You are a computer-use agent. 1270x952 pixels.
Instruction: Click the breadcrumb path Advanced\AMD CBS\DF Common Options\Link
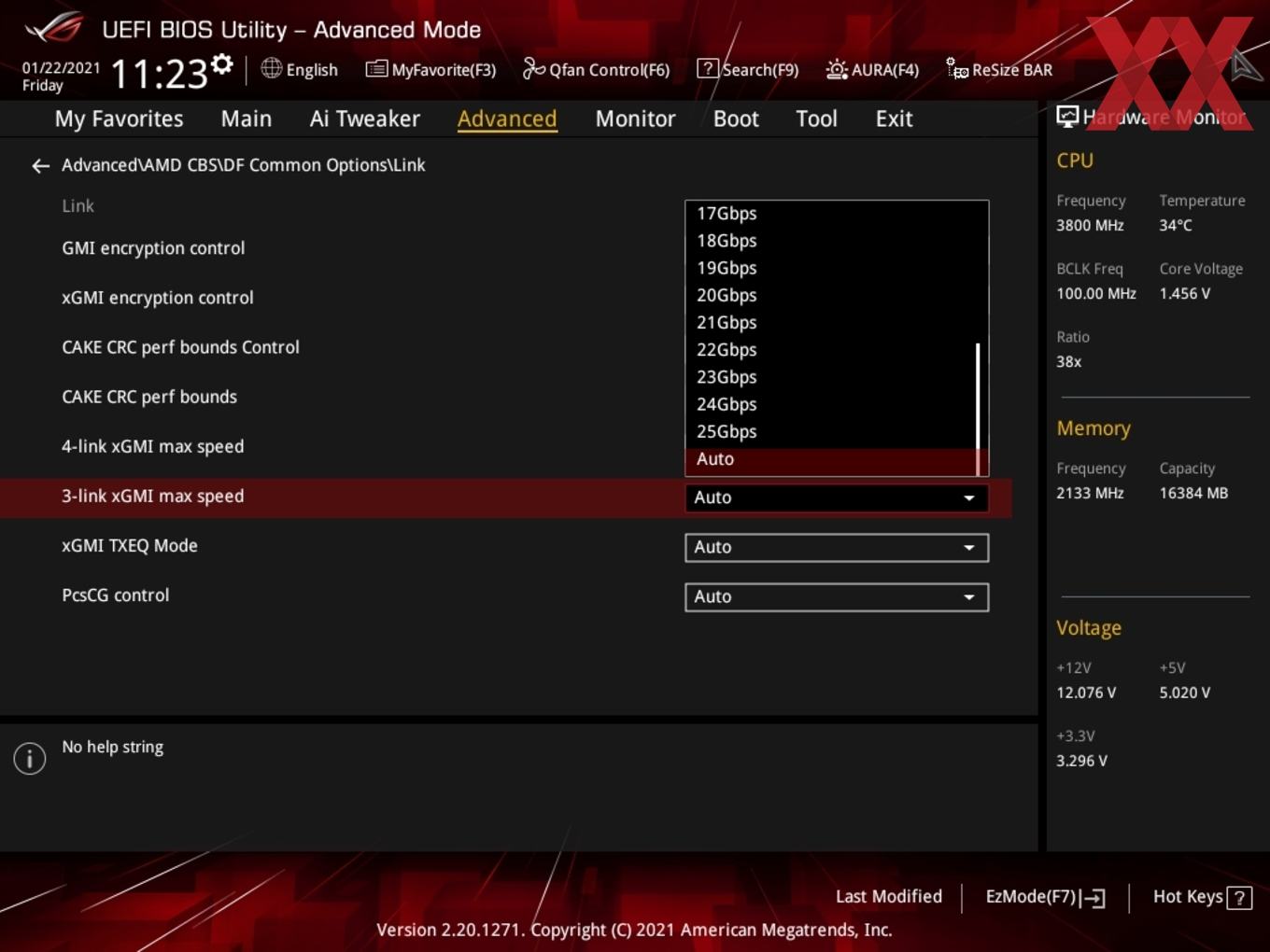(244, 165)
